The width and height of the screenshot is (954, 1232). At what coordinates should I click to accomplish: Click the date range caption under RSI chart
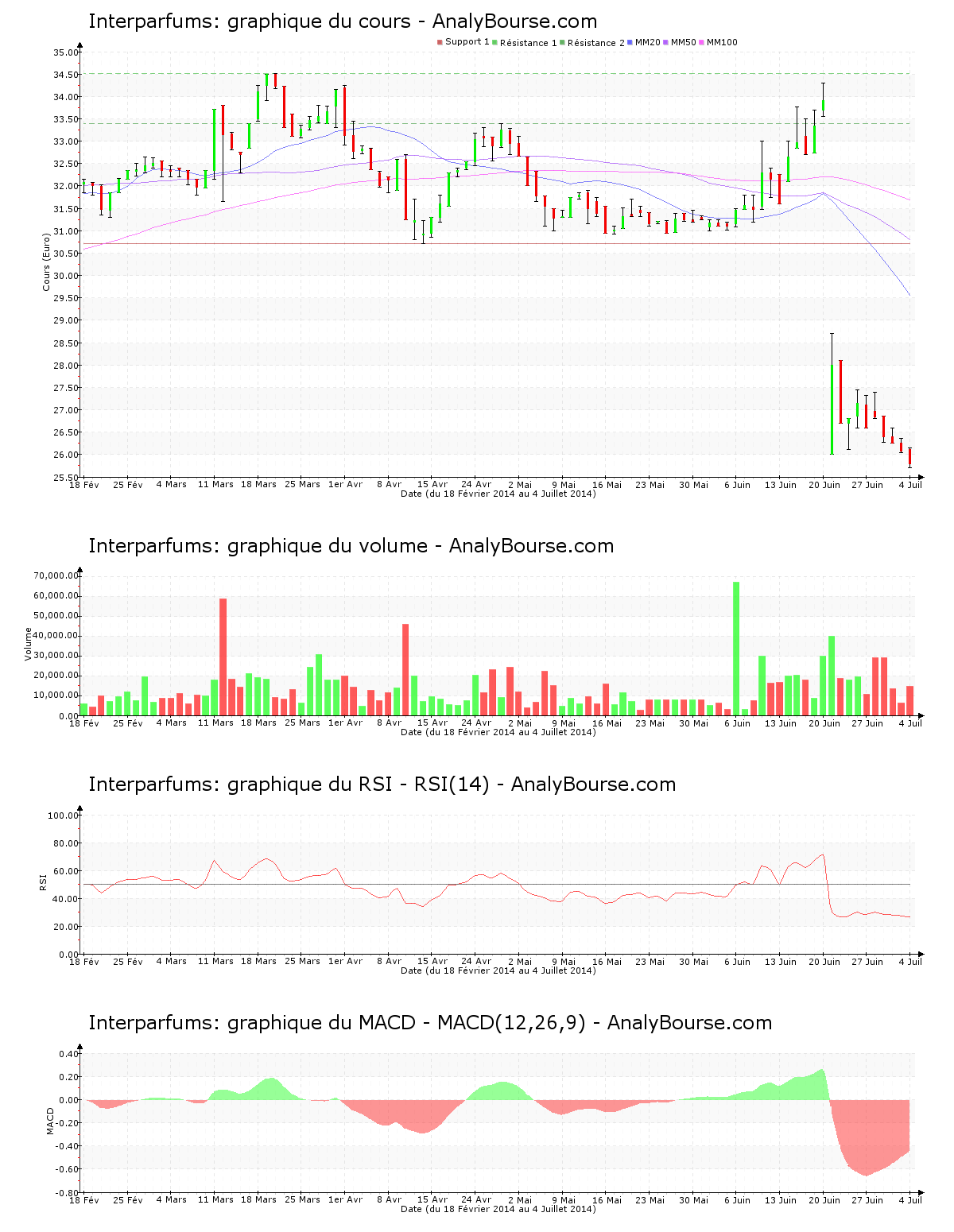tap(498, 970)
